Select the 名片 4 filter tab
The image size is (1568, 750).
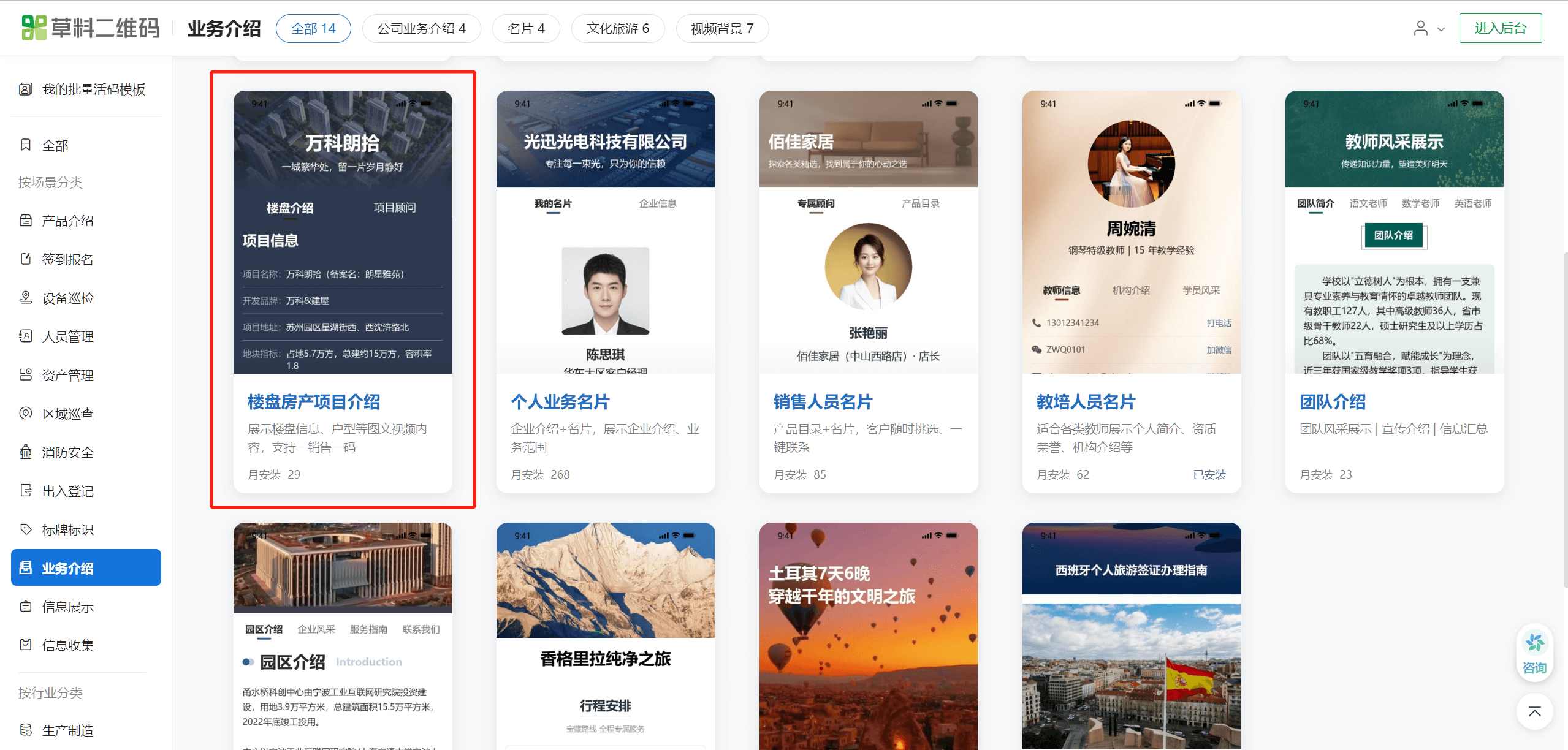(525, 29)
